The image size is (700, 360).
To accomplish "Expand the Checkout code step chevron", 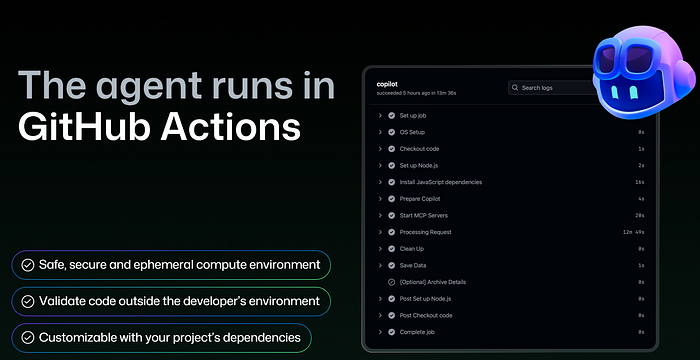I will coord(380,149).
